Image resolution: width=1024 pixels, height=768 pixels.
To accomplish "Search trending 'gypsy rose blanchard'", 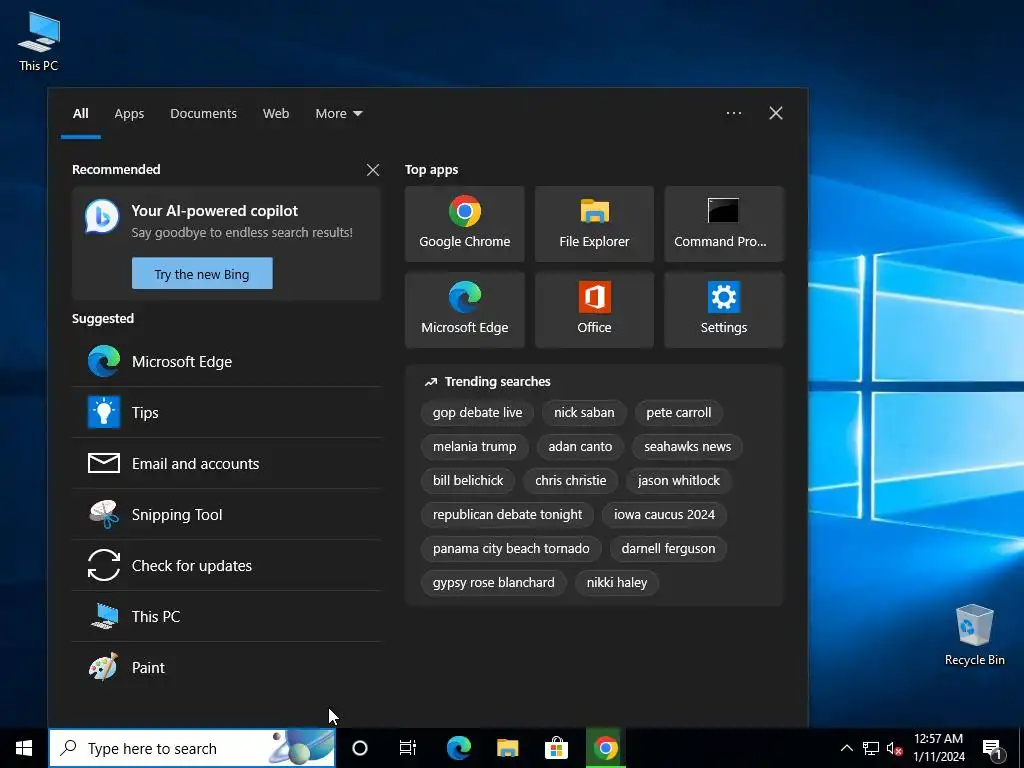I will pyautogui.click(x=494, y=583).
